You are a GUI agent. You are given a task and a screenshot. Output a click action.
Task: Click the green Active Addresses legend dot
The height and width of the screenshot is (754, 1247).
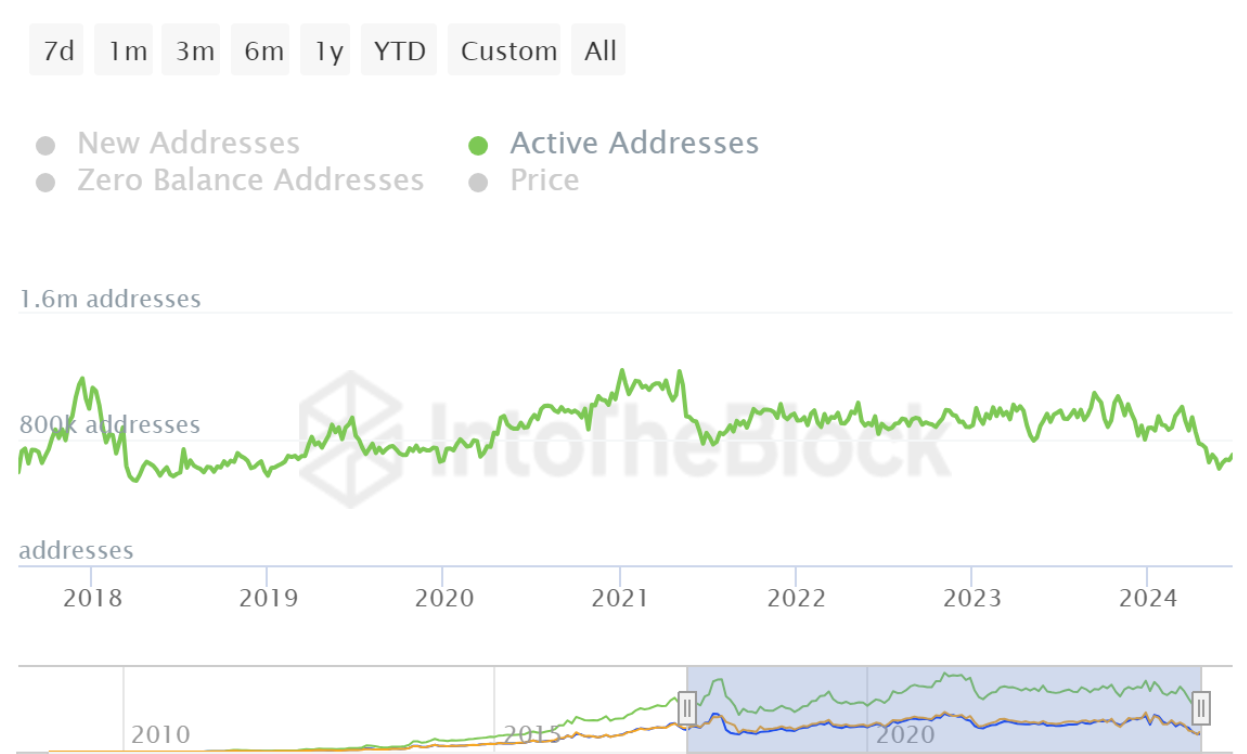pos(478,146)
